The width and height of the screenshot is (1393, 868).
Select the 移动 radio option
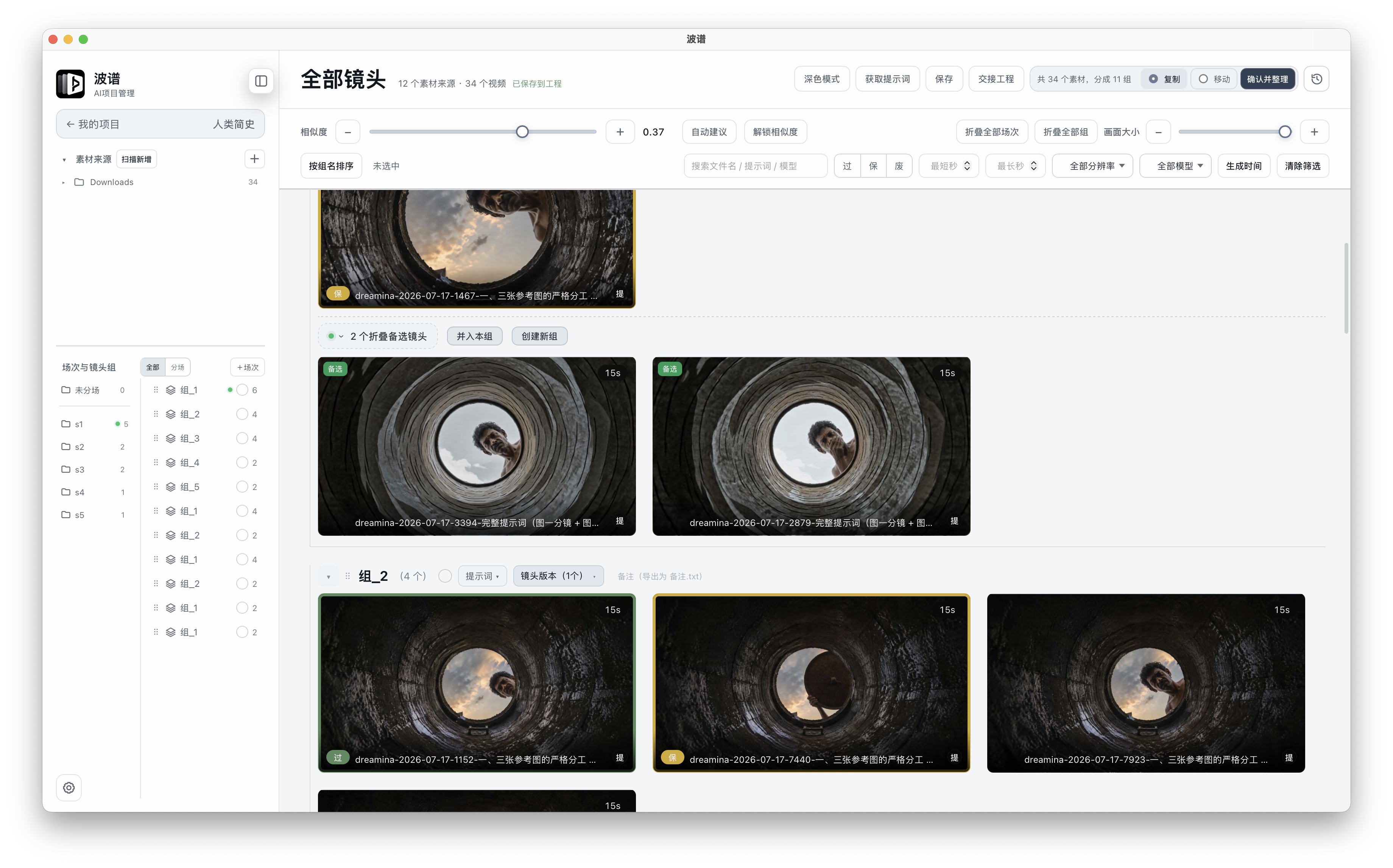[1214, 79]
